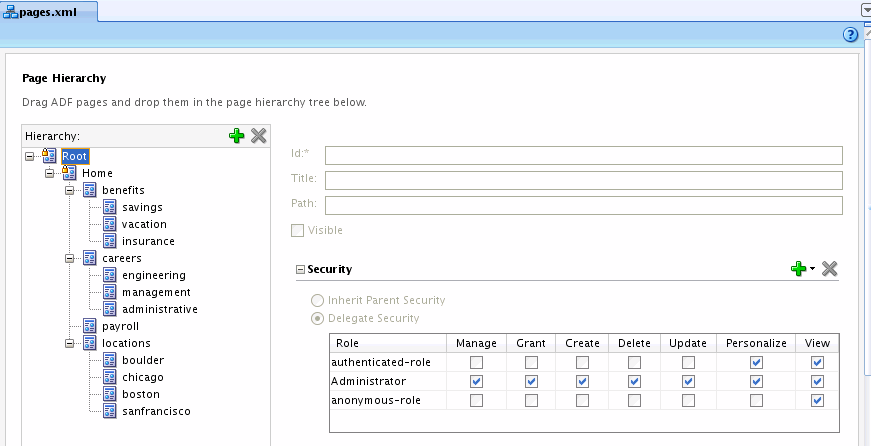Click the pages.xml tab file icon
This screenshot has width=871, height=446.
[x=11, y=11]
